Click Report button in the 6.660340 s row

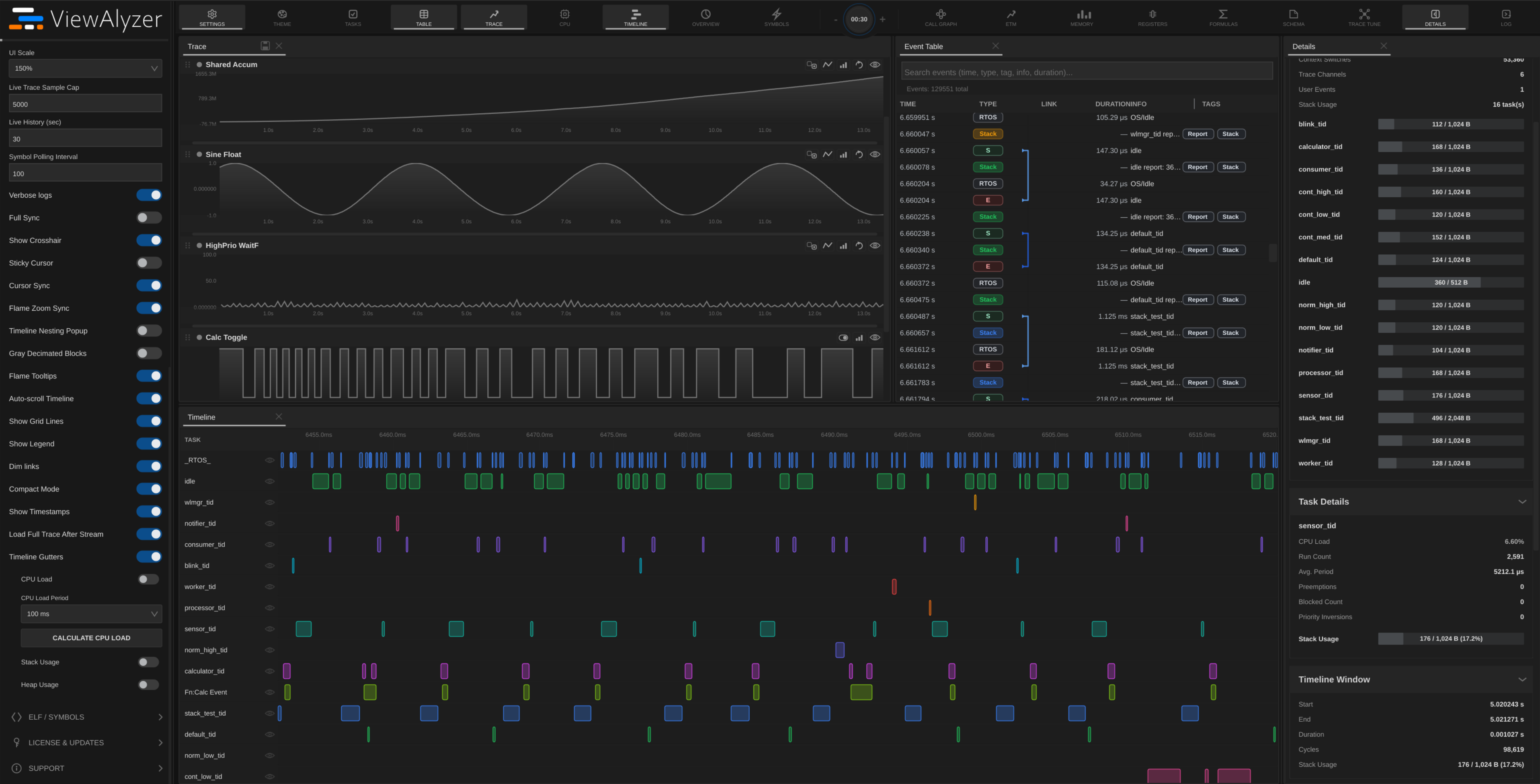pyautogui.click(x=1198, y=250)
